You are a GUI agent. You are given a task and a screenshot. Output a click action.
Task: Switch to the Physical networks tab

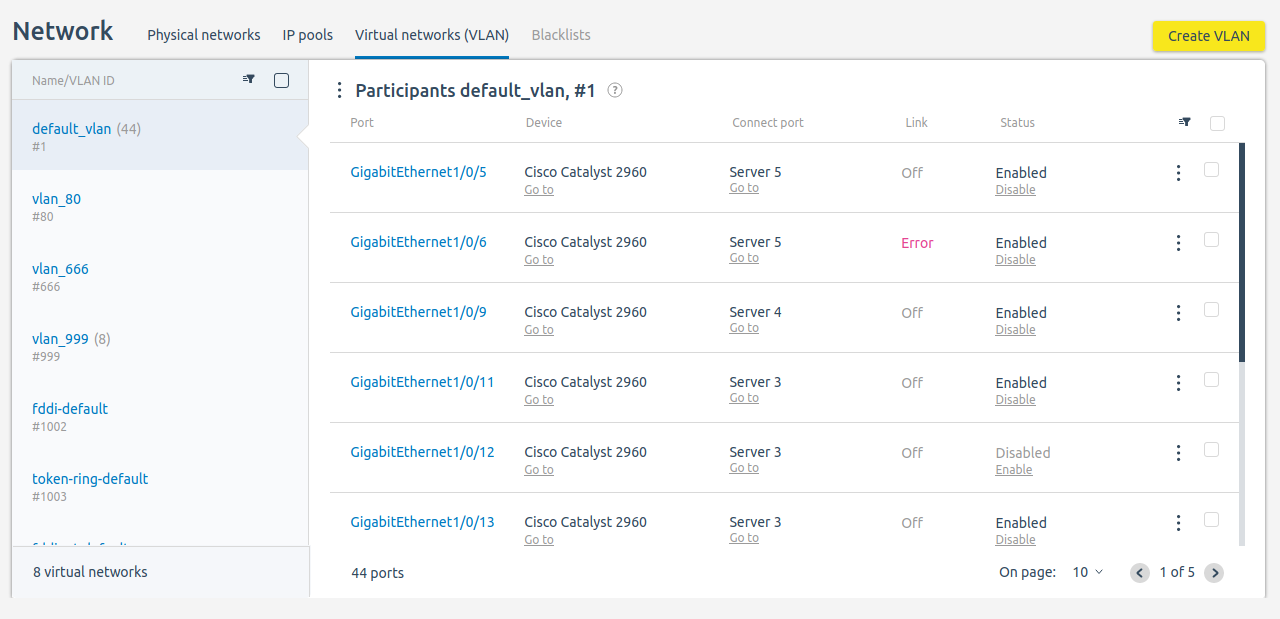point(204,35)
